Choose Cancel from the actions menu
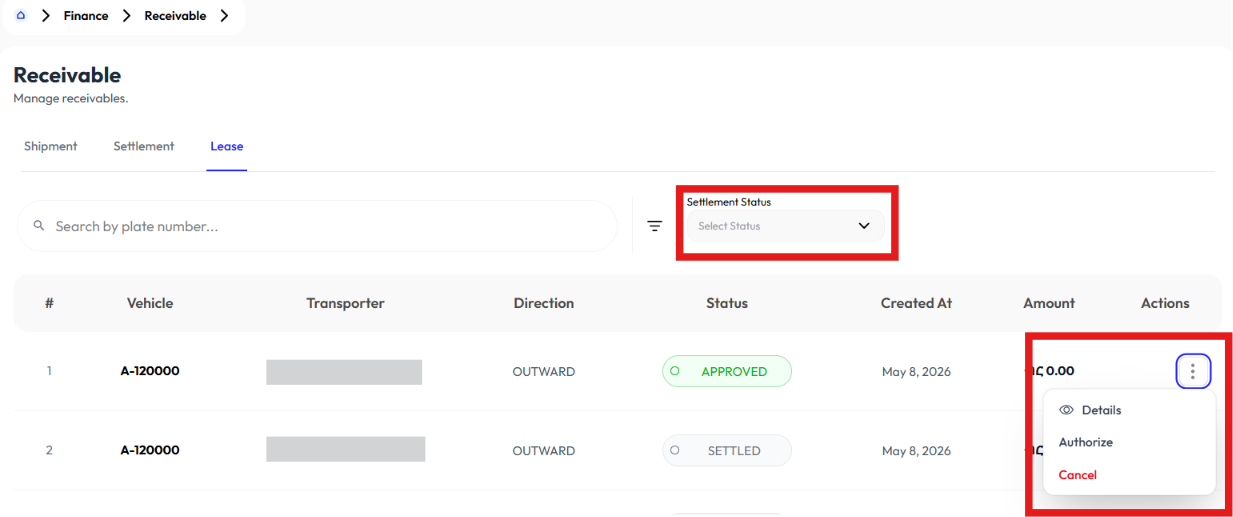1233x517 pixels. tap(1078, 475)
